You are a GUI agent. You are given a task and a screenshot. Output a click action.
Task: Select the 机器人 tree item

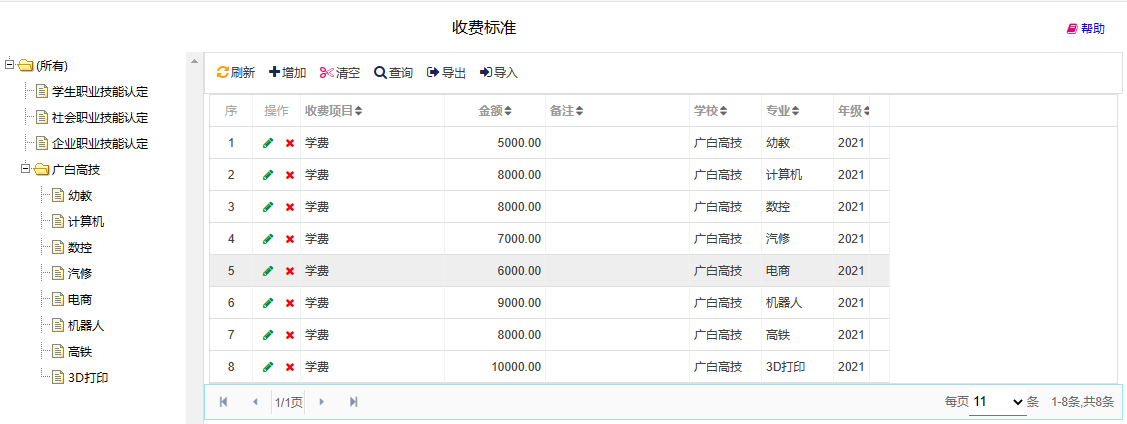[x=86, y=326]
